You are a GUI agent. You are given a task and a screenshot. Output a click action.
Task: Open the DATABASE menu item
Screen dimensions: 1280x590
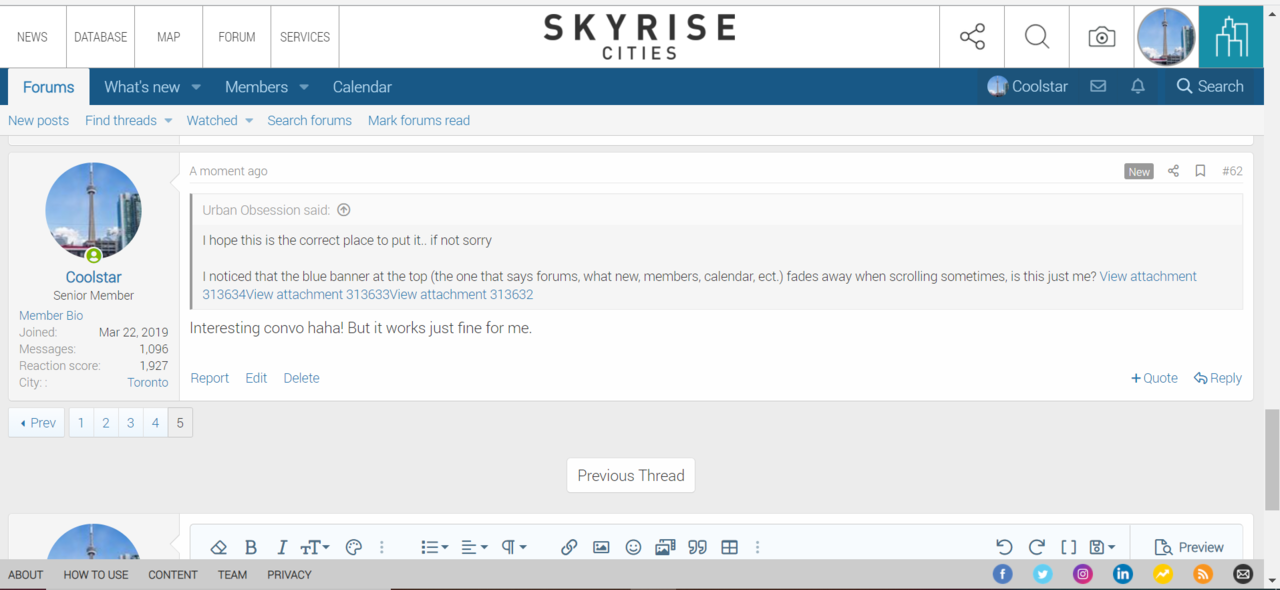point(100,37)
